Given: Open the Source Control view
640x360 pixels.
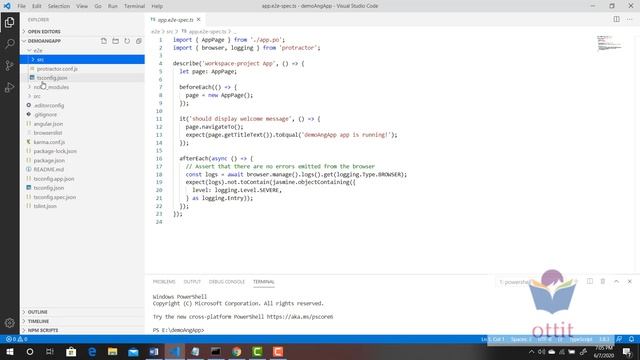Looking at the screenshot, I should (9, 65).
